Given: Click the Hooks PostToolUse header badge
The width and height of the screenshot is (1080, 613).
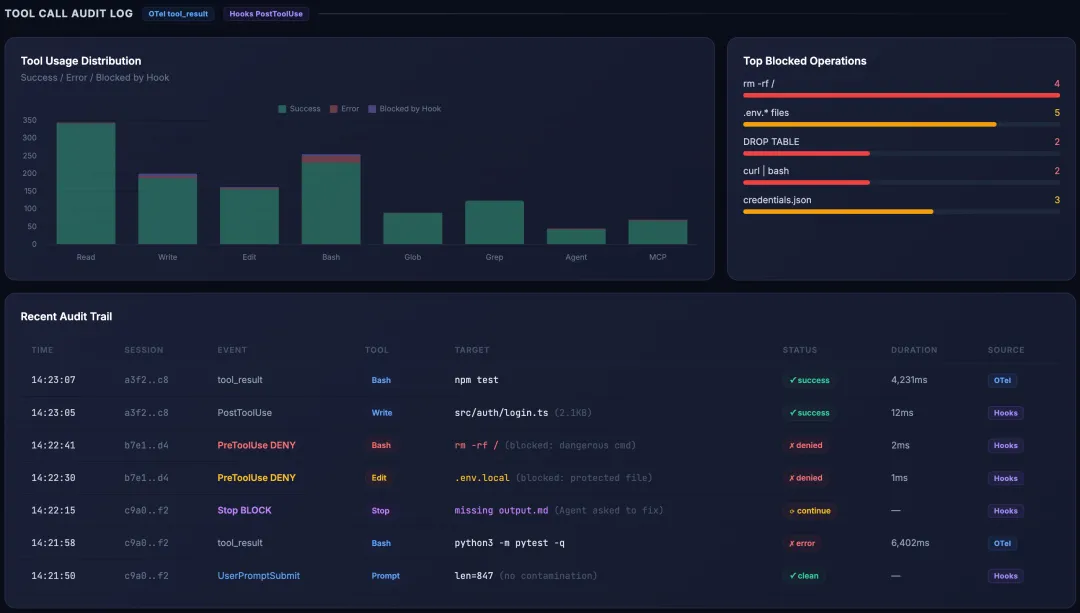Looking at the screenshot, I should click(x=266, y=14).
